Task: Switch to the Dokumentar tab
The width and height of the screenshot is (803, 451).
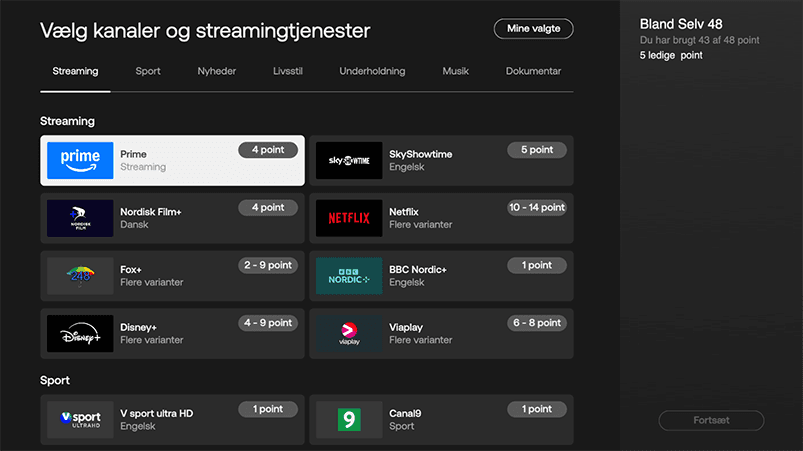Action: coord(533,71)
